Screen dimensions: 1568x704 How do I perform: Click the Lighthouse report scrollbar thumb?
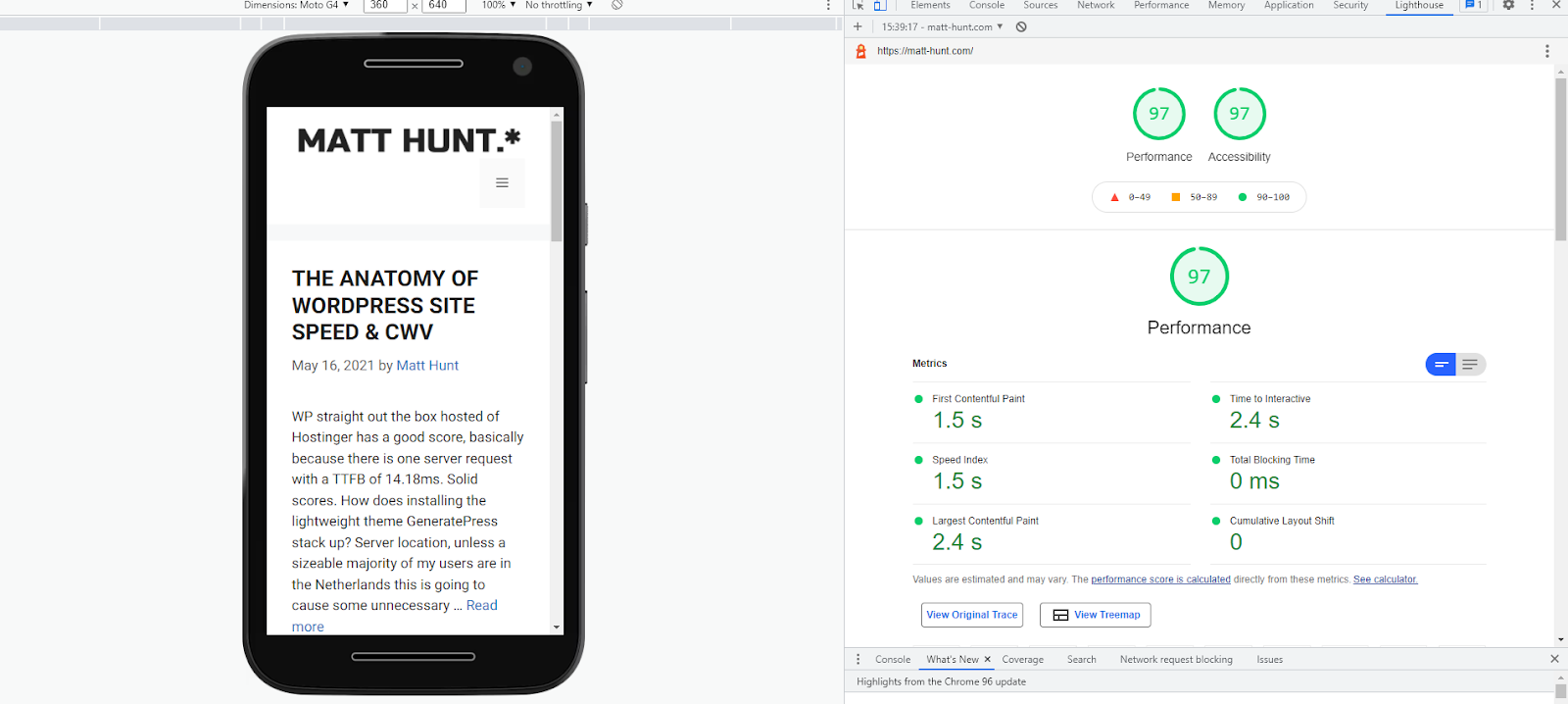(x=1561, y=159)
